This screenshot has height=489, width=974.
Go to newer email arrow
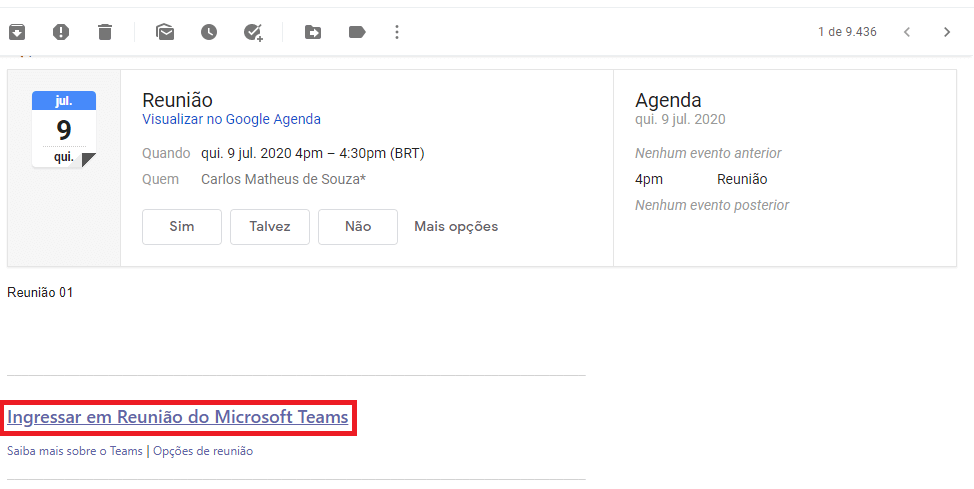tap(907, 32)
